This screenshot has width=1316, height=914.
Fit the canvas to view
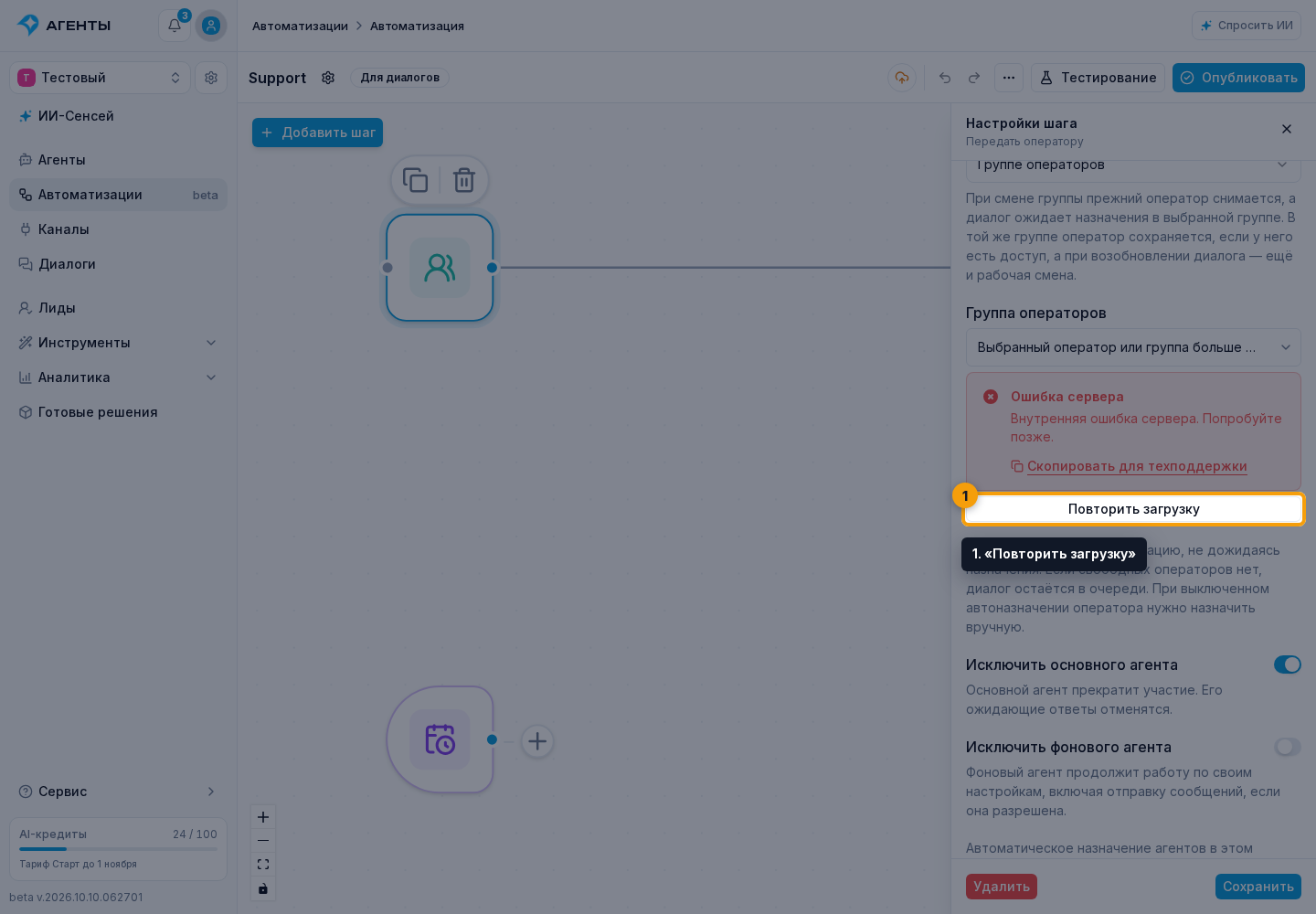263,865
